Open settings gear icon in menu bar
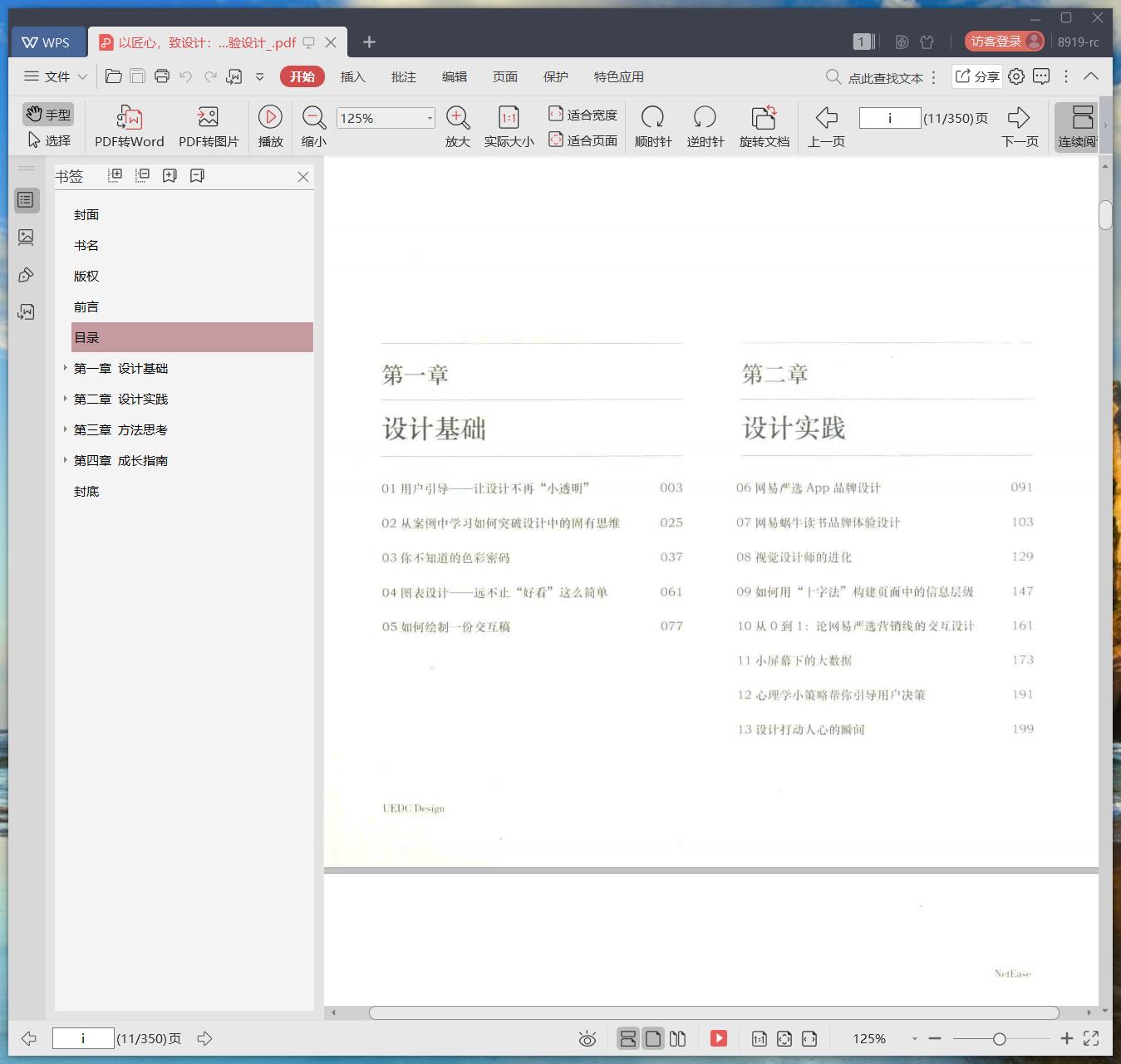 click(1016, 76)
